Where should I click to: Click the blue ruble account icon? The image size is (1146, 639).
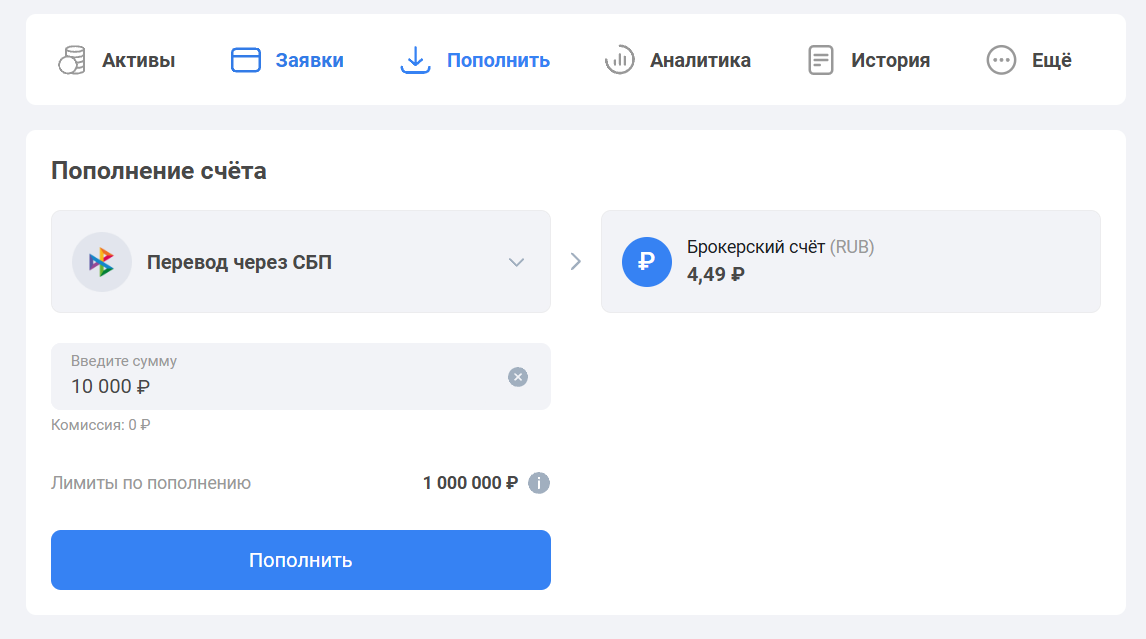[x=647, y=262]
